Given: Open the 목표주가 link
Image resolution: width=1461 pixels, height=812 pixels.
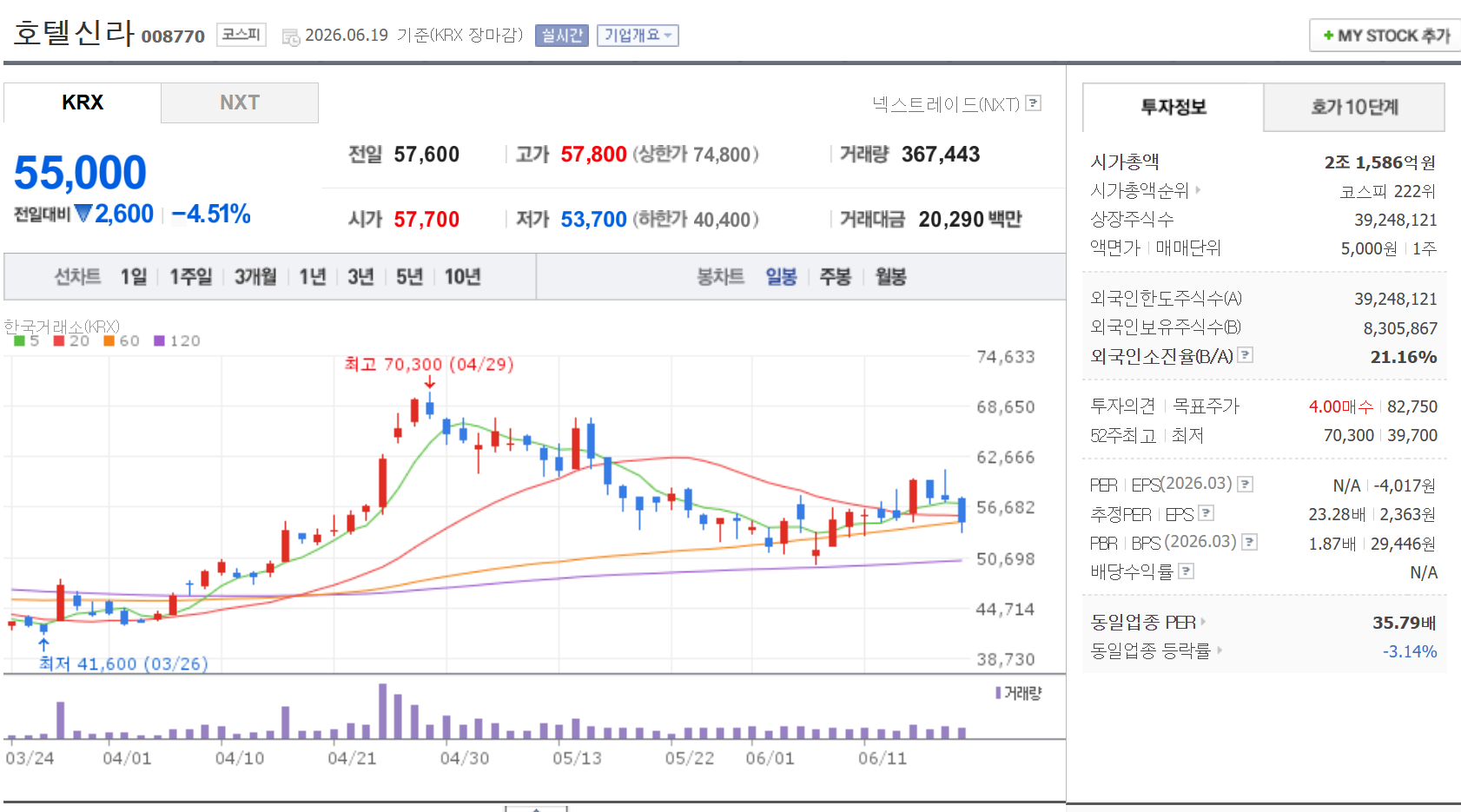Looking at the screenshot, I should 1206,406.
